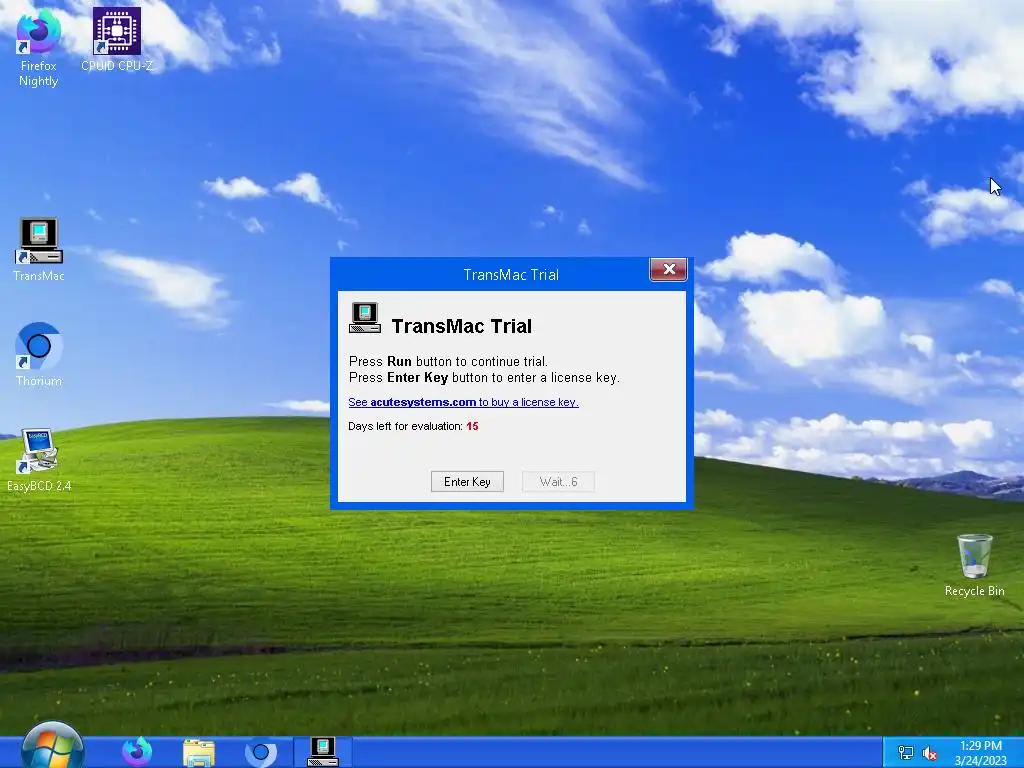
Task: Open File Explorer from the taskbar
Action: coord(199,752)
